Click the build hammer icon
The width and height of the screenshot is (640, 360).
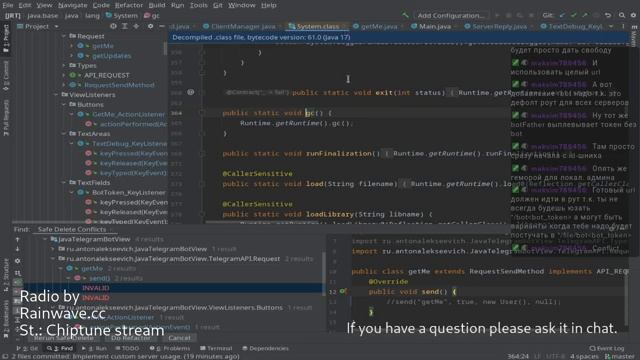pos(405,16)
